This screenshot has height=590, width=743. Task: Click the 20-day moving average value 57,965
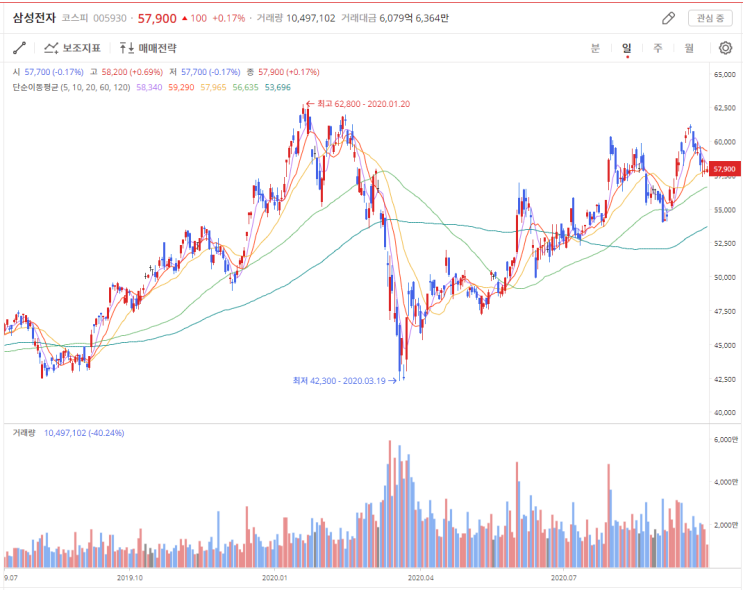(213, 87)
